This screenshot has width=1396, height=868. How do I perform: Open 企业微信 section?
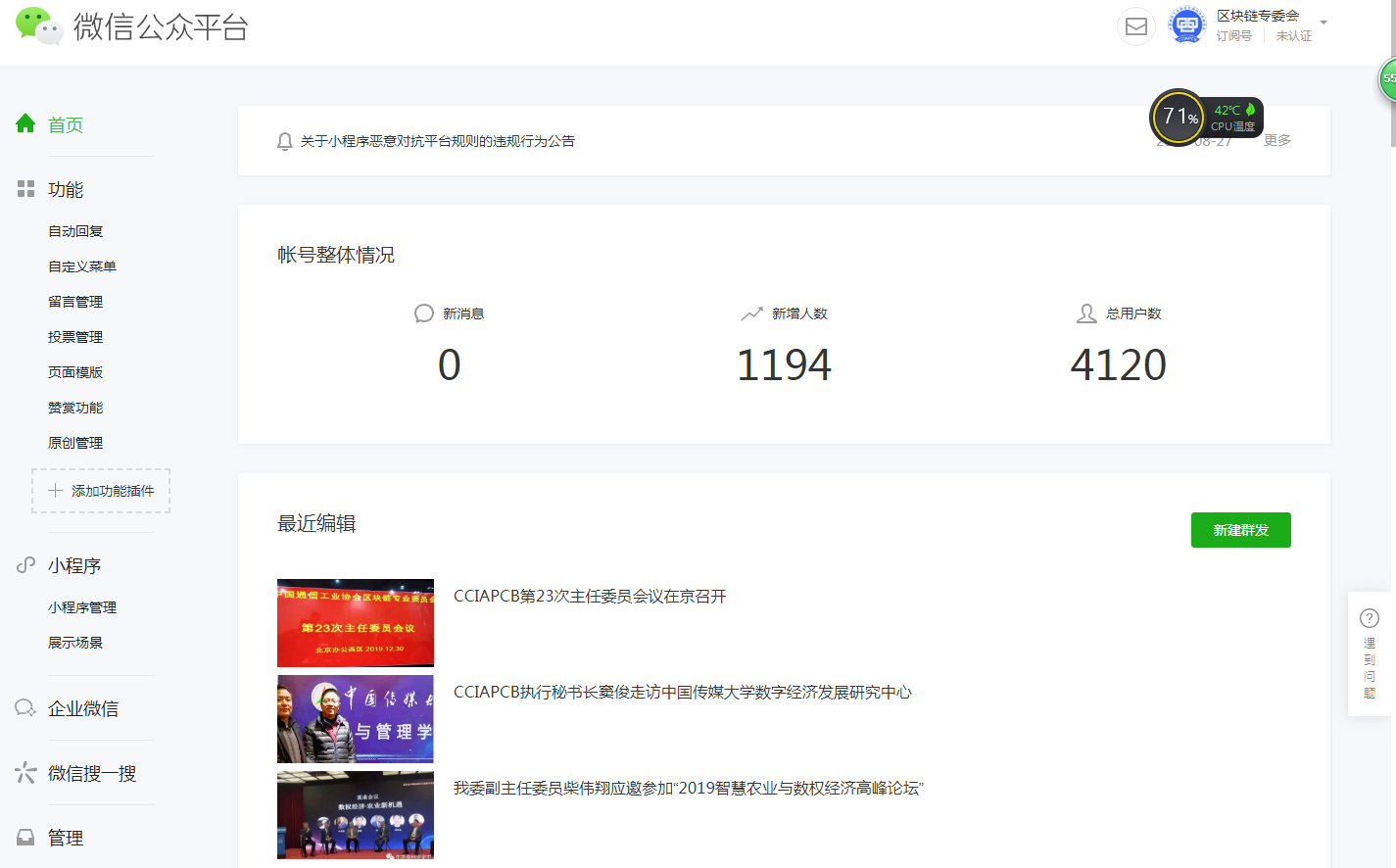[83, 708]
